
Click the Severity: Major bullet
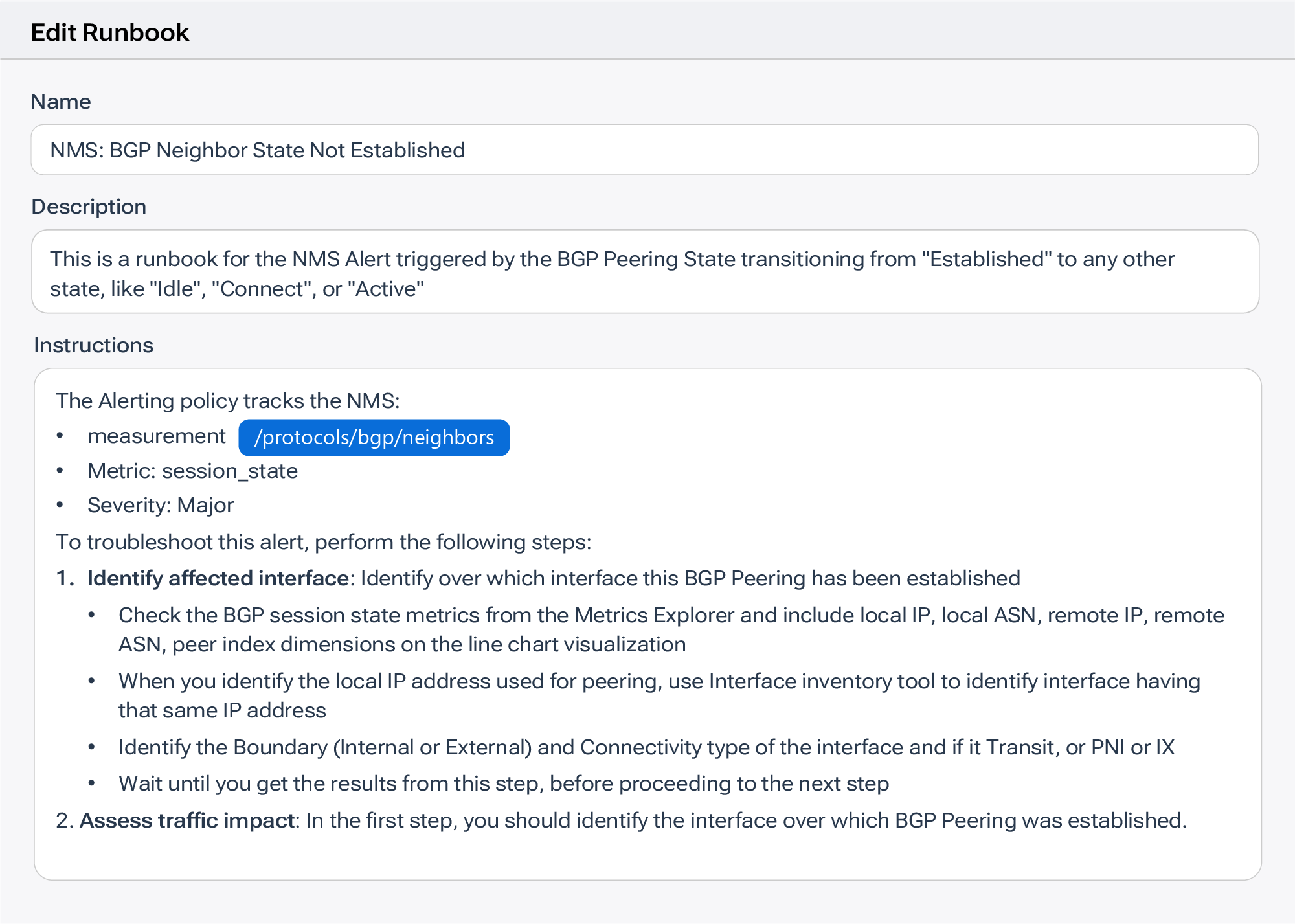point(161,505)
